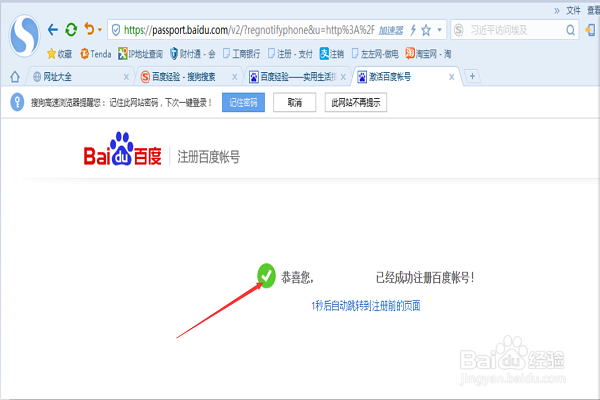Viewport: 600px width, 400px height.
Task: Click the sidebar icon at right edge
Action: click(590, 30)
